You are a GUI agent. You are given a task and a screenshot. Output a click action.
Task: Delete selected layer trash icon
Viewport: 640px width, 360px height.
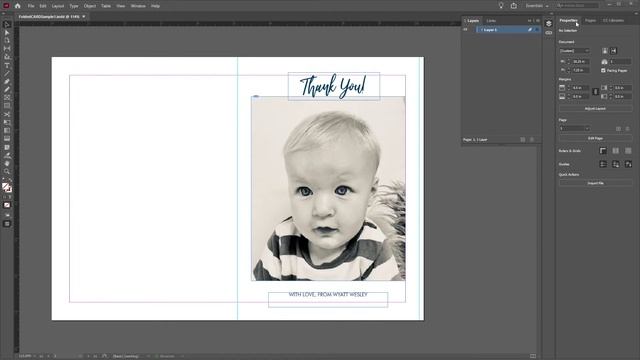pos(532,140)
